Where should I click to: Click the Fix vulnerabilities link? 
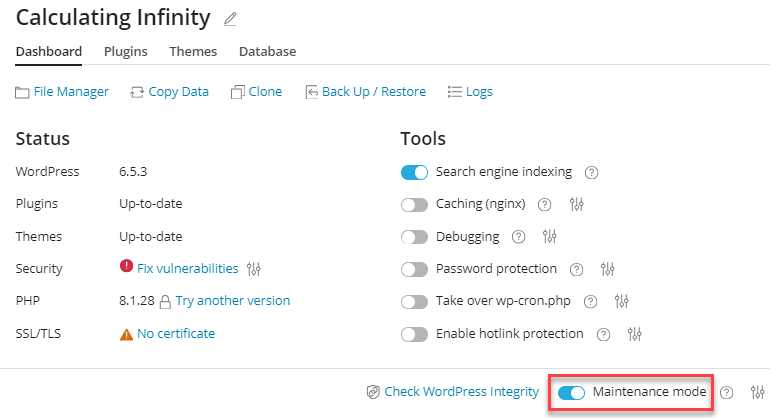[187, 268]
